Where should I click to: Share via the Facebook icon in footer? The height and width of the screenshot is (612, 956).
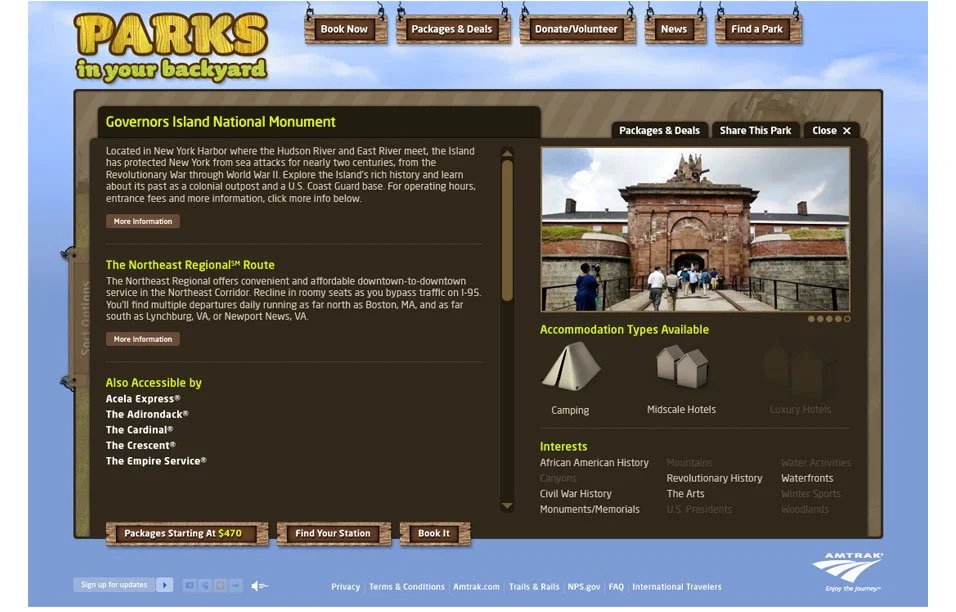190,586
